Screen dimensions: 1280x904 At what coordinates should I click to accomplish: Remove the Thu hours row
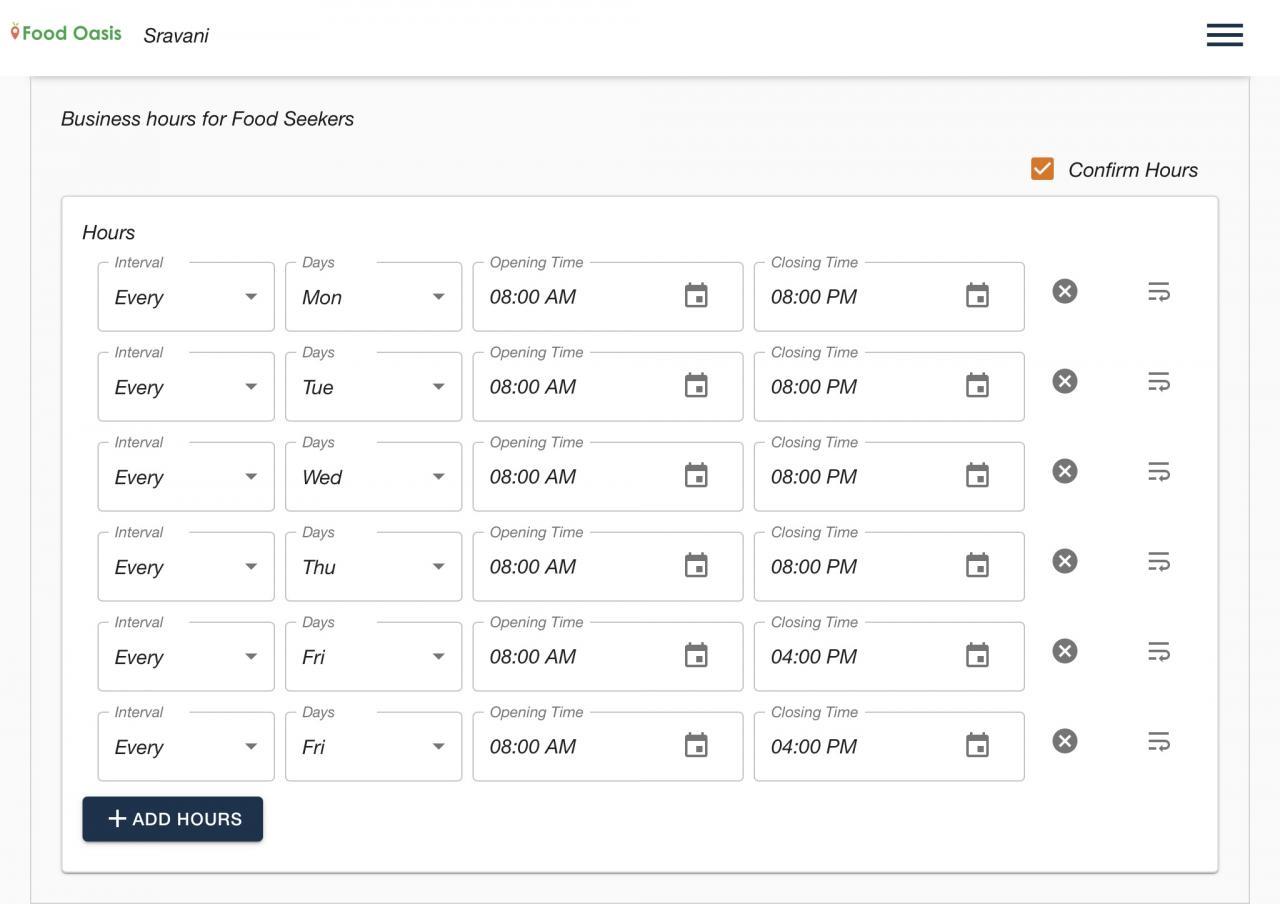(x=1065, y=561)
